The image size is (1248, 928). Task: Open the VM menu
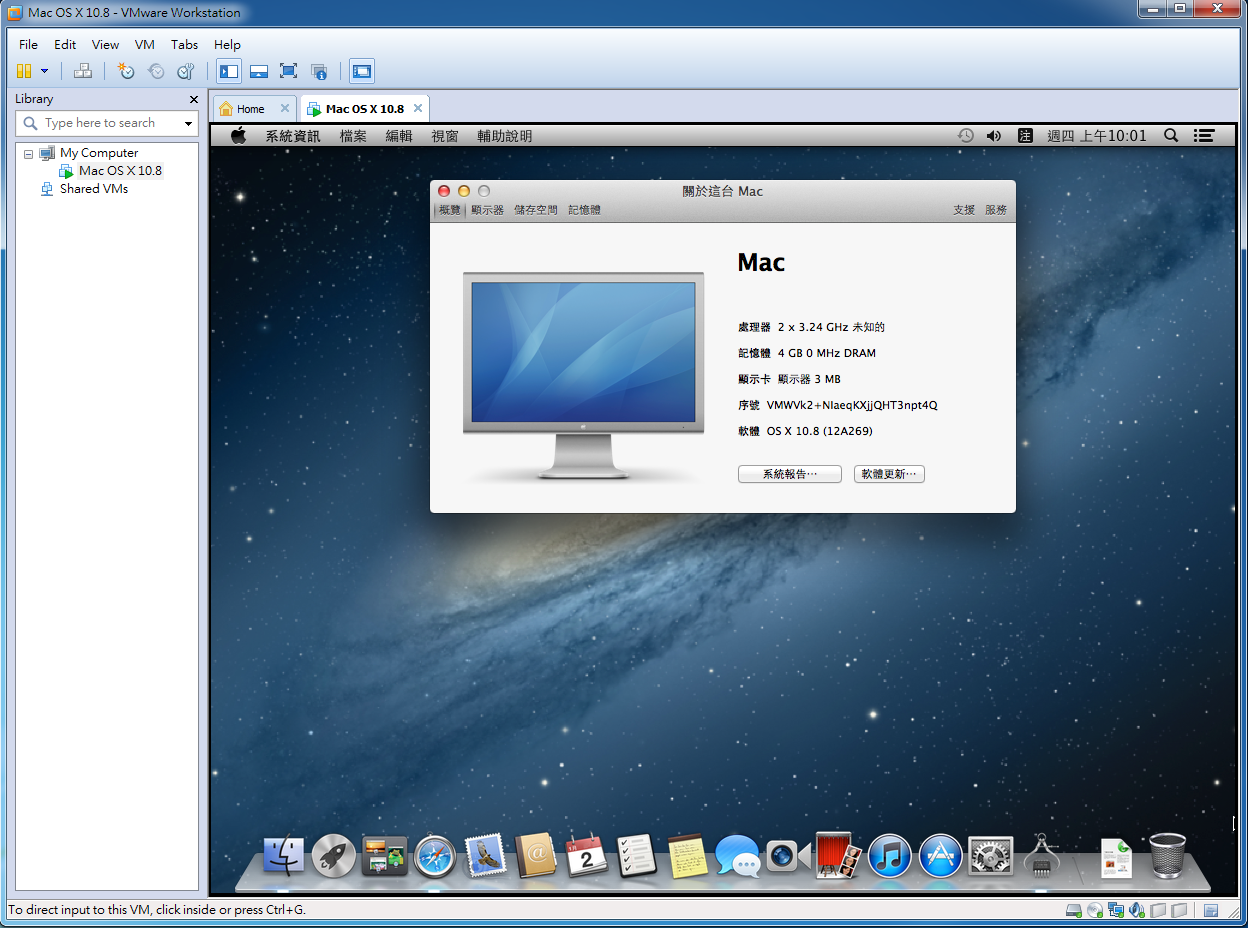point(145,44)
